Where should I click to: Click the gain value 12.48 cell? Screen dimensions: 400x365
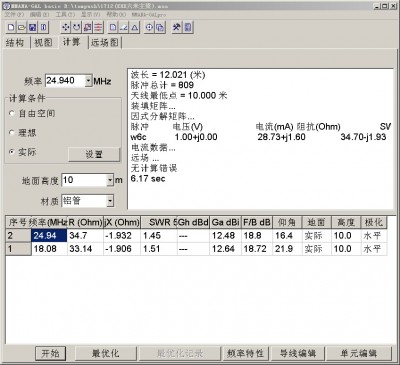(x=225, y=236)
